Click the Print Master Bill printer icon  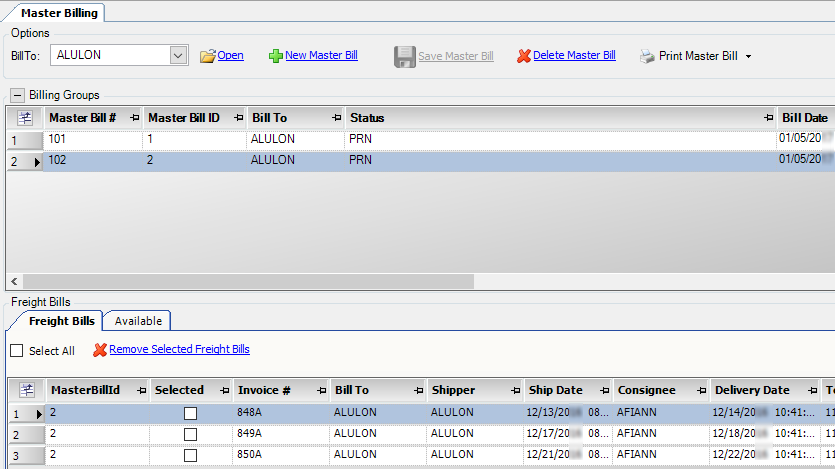click(647, 56)
